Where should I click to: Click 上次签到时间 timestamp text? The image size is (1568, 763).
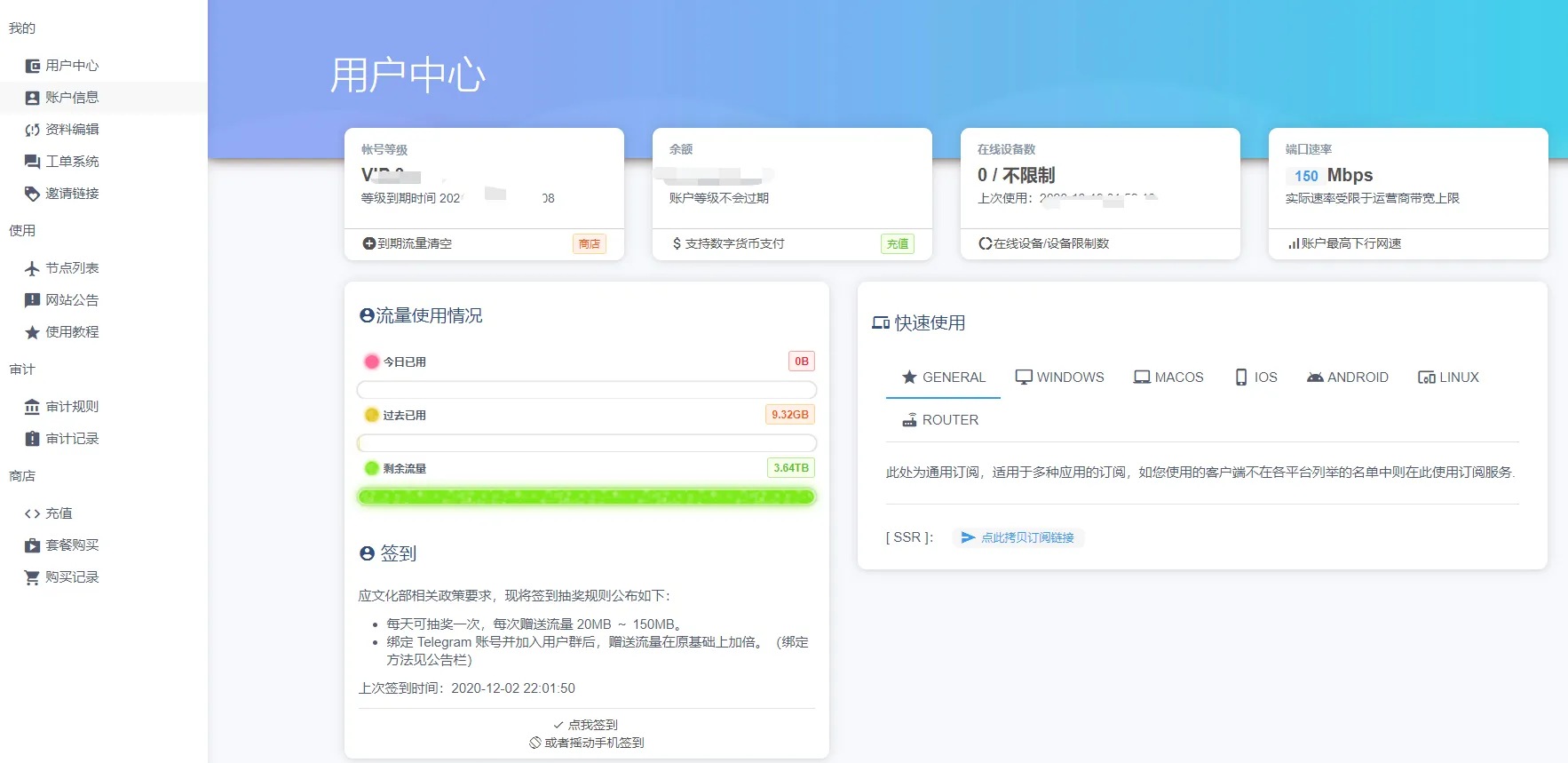[467, 688]
